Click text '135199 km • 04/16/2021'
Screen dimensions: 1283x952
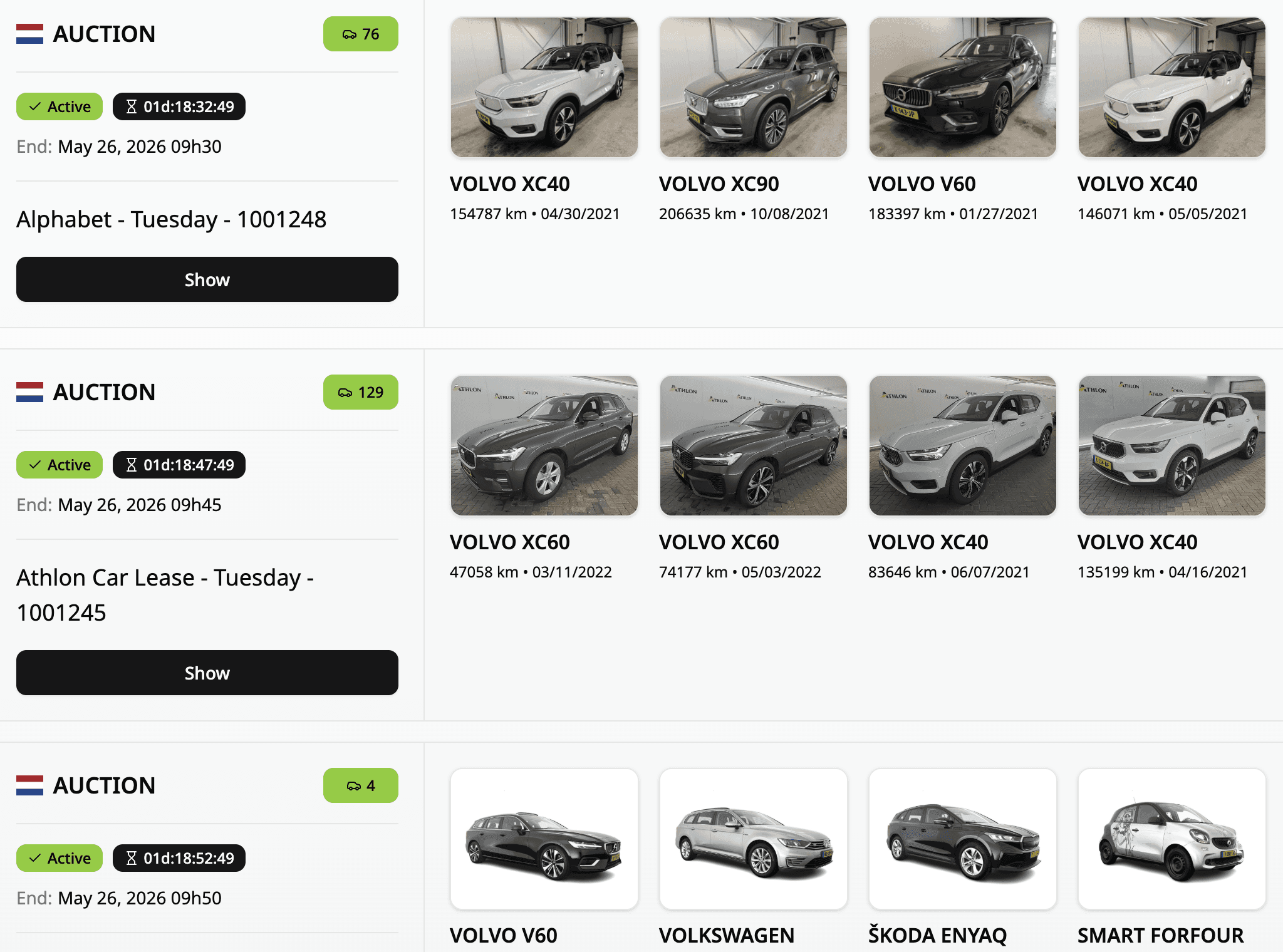tap(1163, 572)
